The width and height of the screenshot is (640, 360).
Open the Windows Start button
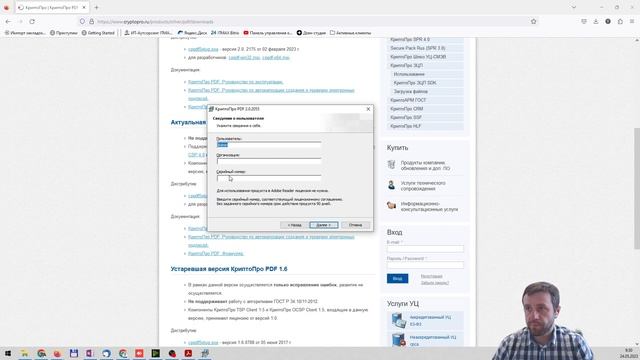(x=8, y=353)
